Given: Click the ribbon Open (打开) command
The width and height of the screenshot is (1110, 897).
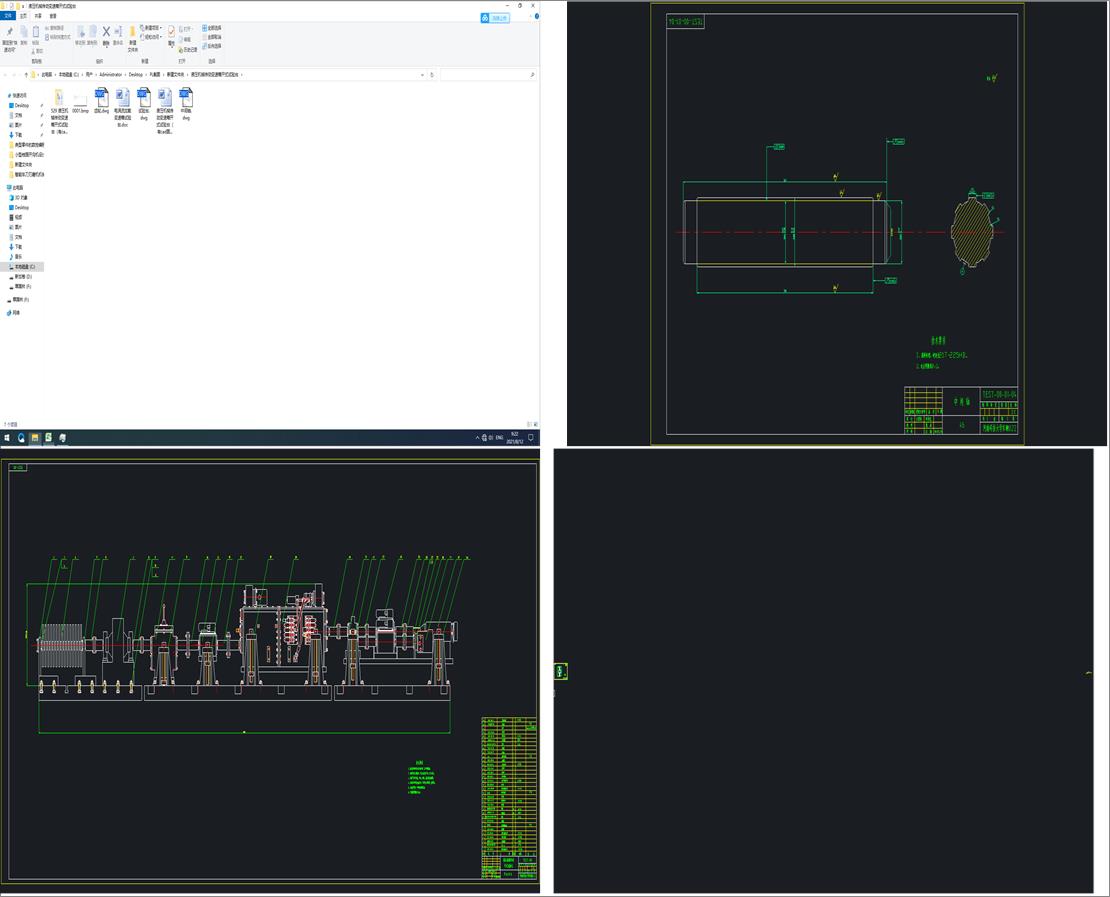Looking at the screenshot, I should [x=187, y=29].
